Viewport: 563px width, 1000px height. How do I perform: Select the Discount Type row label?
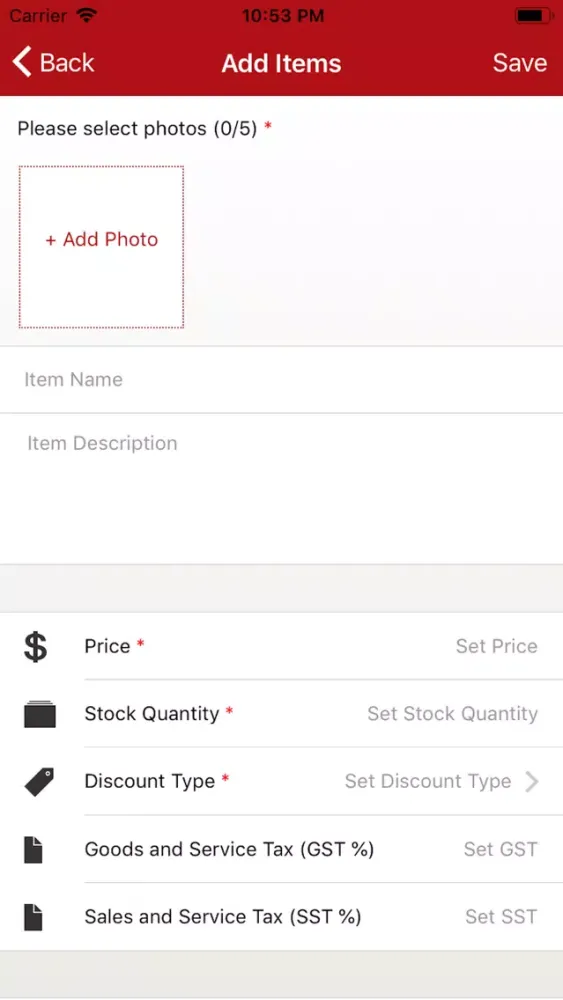150,781
